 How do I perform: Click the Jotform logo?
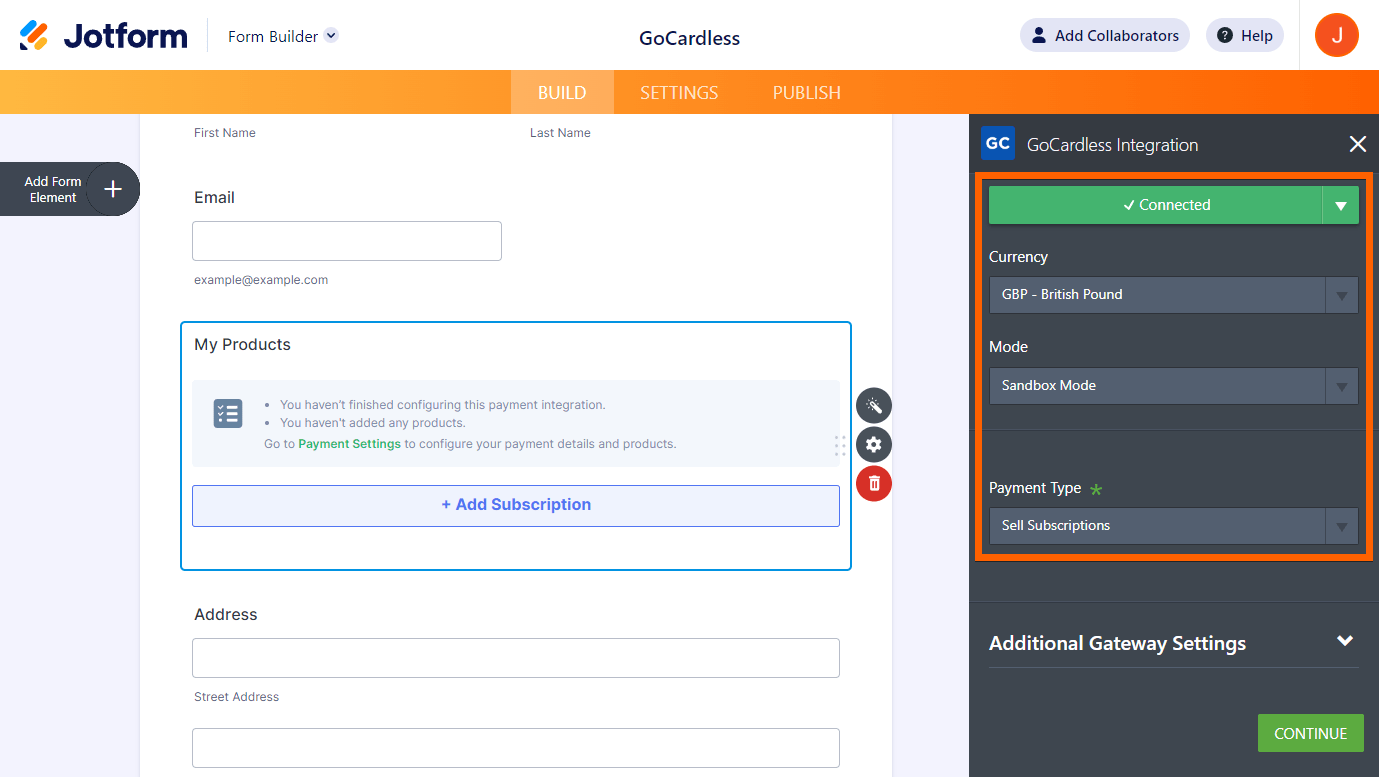click(103, 36)
